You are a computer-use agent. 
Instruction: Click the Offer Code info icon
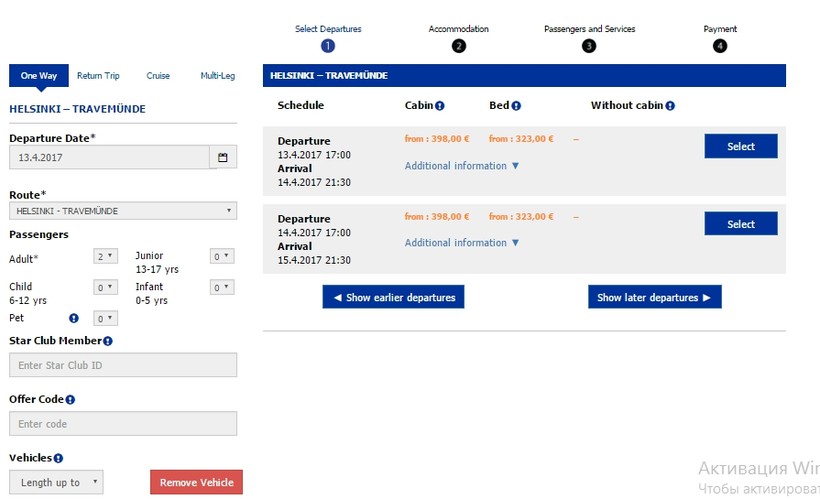pos(70,400)
